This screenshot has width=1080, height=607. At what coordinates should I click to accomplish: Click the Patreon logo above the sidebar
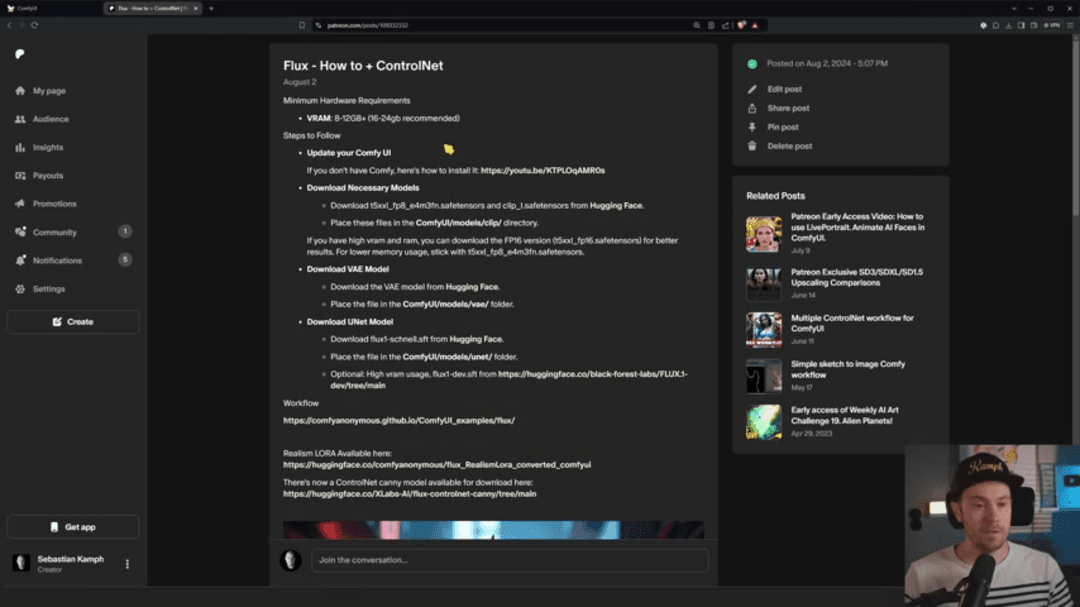coord(20,55)
